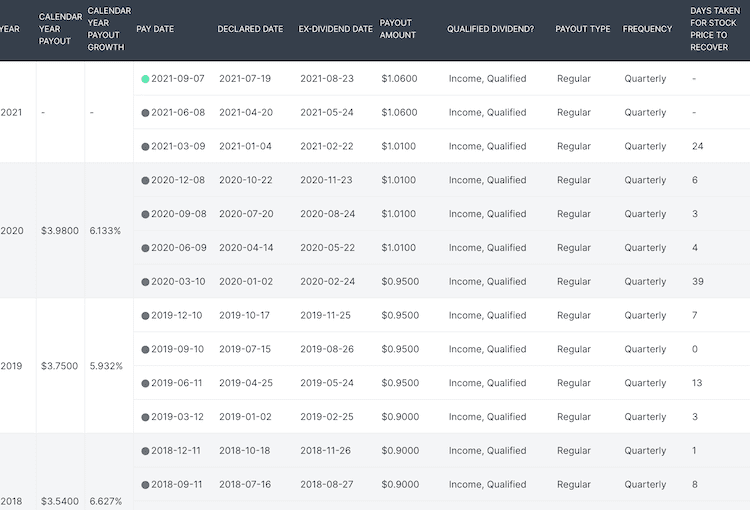The width and height of the screenshot is (750, 510).
Task: Click declared date 2020-10-22
Action: pos(246,180)
